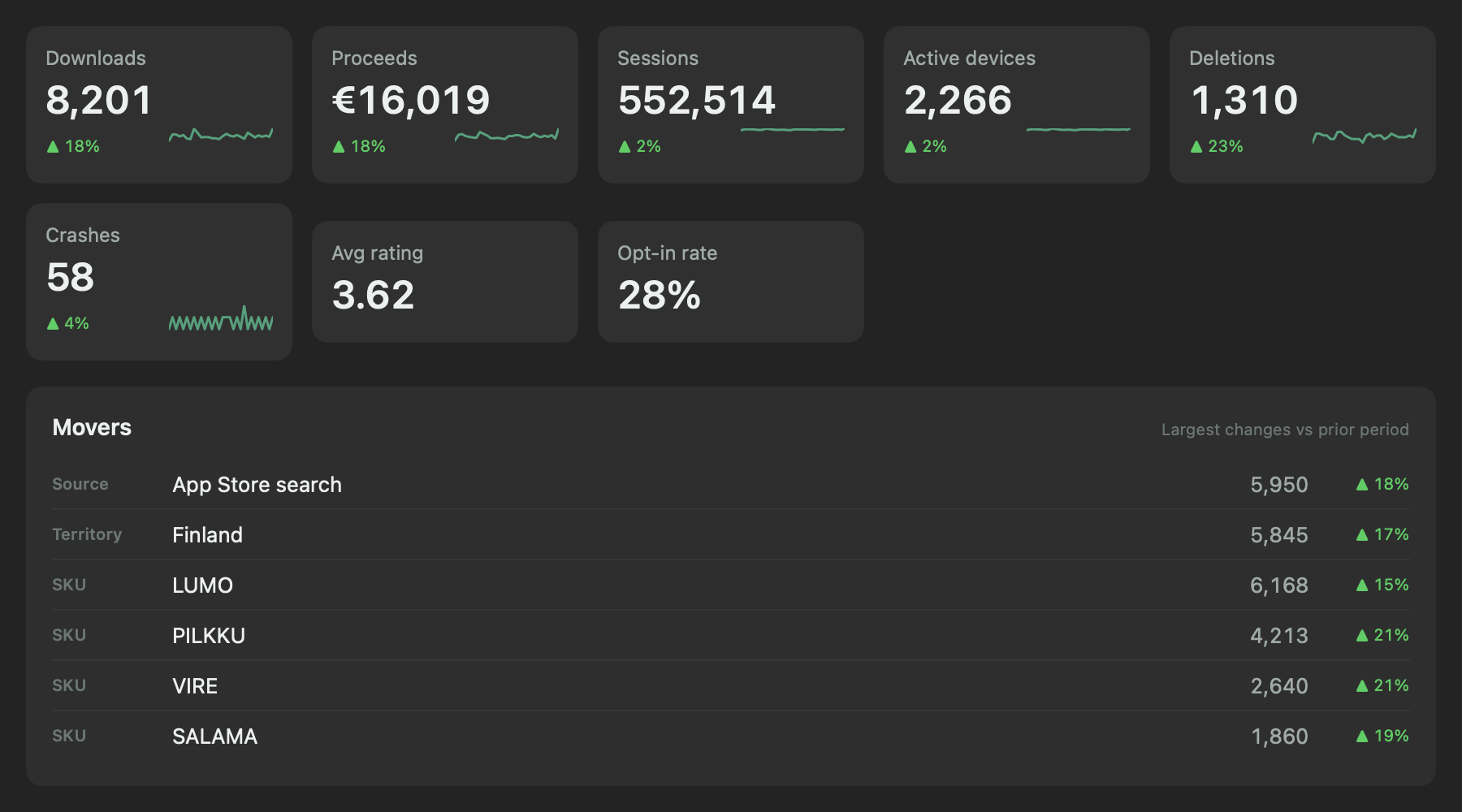Click the 2% change under Sessions
The width and height of the screenshot is (1462, 812).
click(x=639, y=146)
